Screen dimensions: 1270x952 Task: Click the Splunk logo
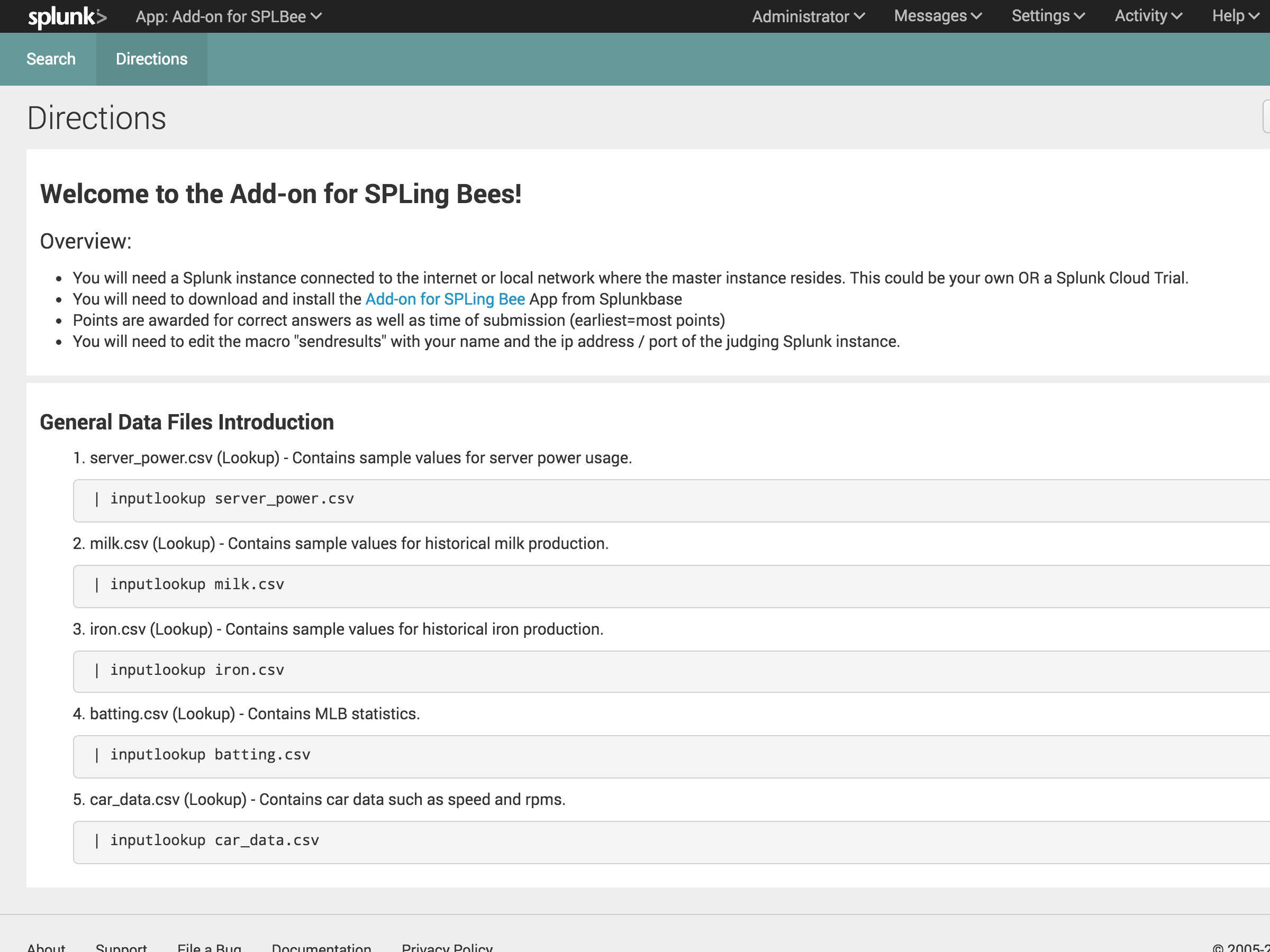[x=67, y=16]
